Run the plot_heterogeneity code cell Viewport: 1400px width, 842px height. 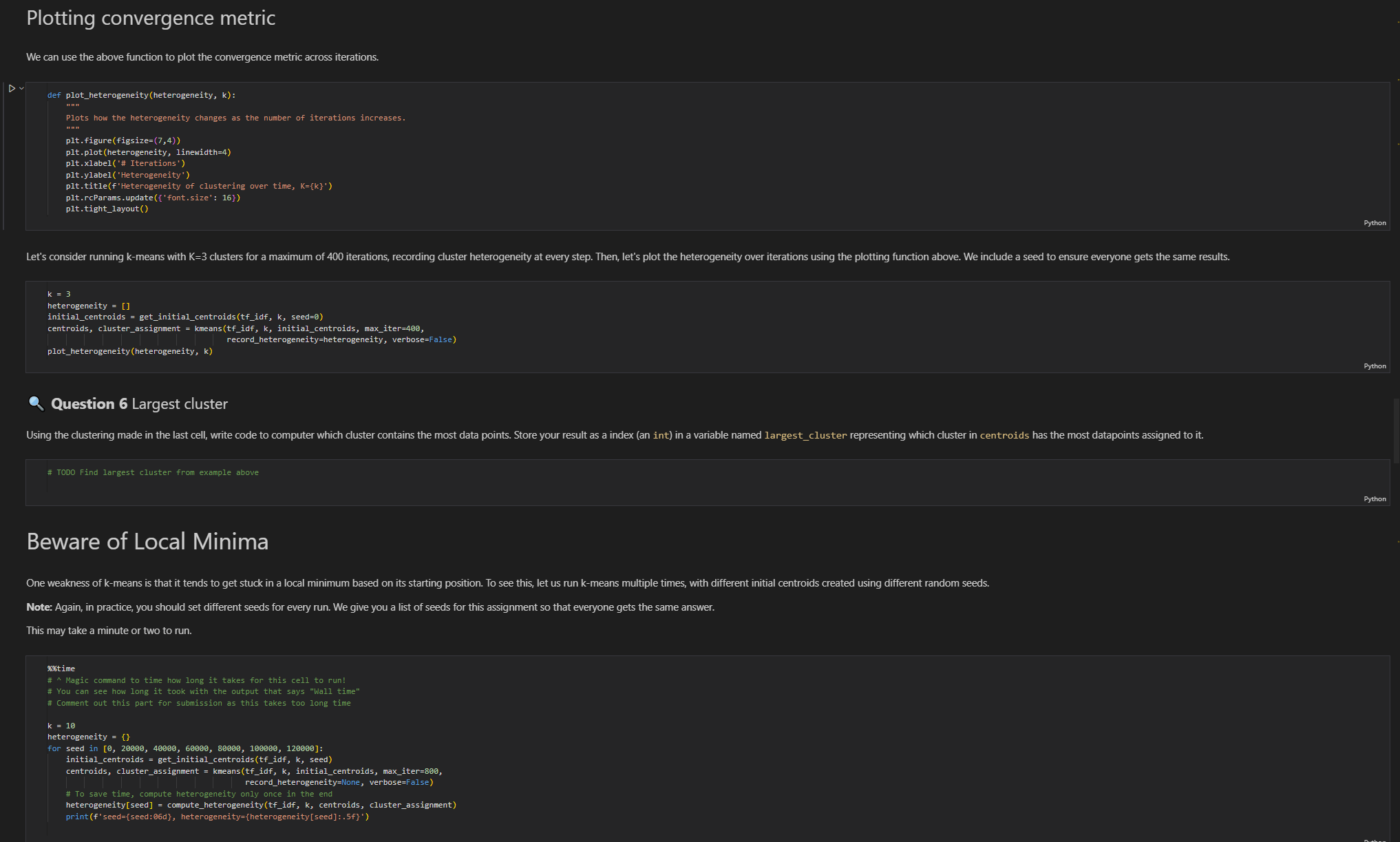pyautogui.click(x=11, y=88)
